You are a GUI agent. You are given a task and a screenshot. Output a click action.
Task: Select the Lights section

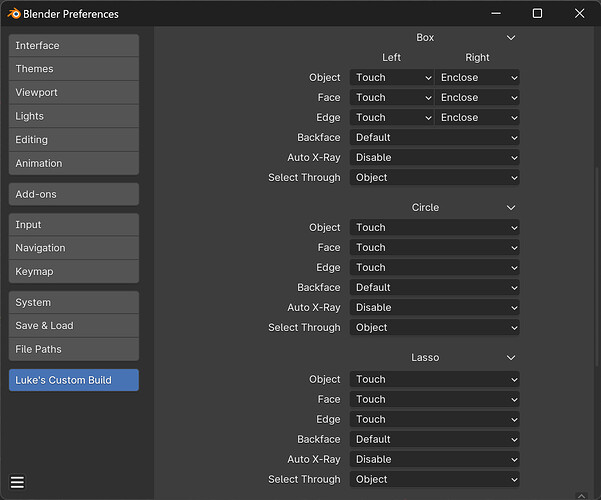[x=74, y=116]
